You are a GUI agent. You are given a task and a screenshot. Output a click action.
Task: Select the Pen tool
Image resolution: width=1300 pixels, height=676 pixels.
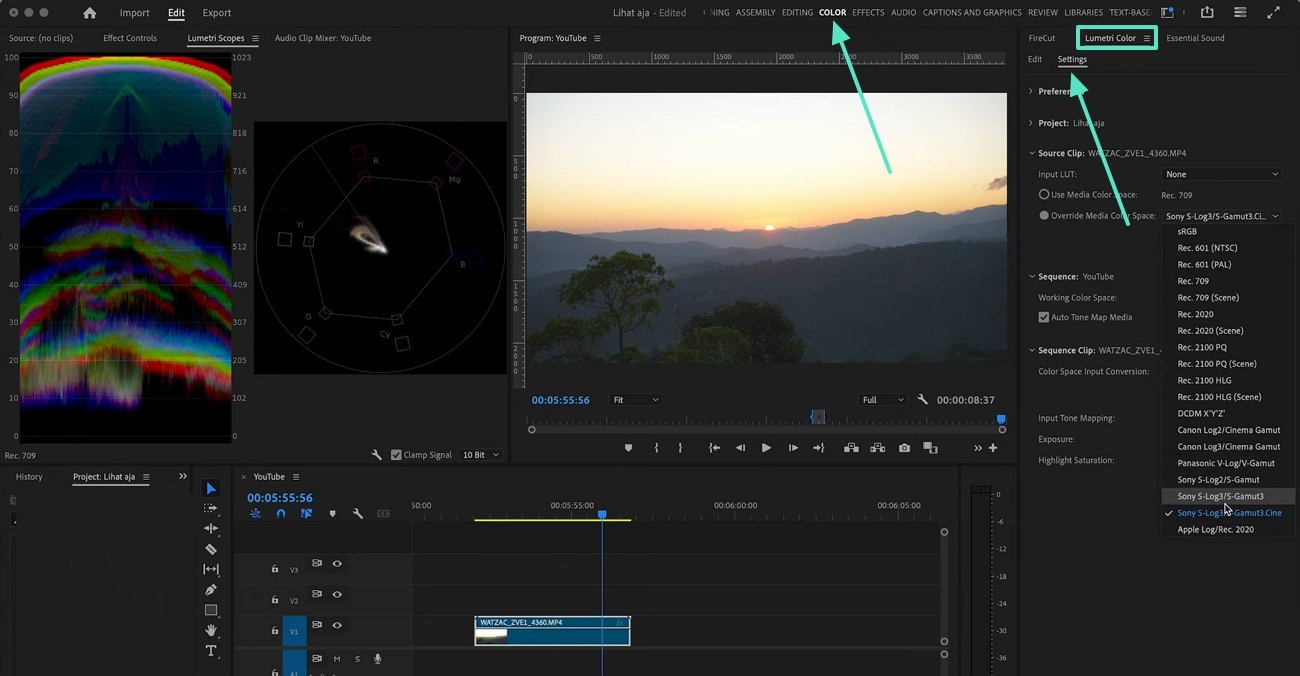tap(211, 590)
